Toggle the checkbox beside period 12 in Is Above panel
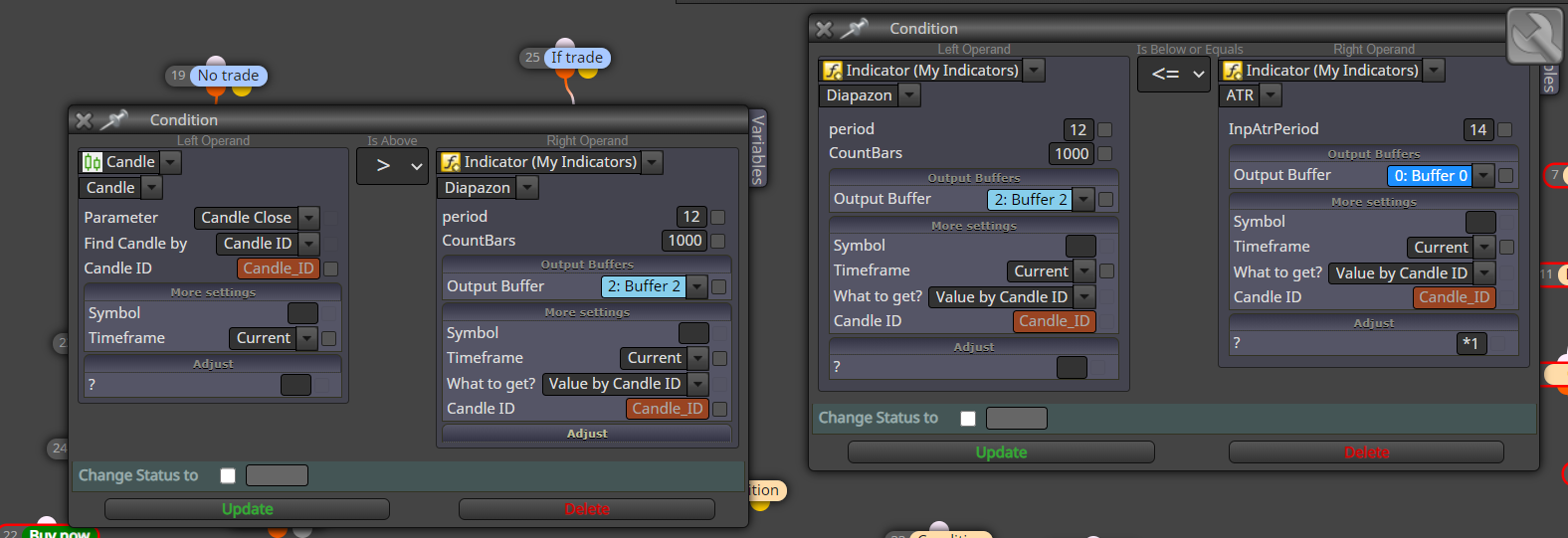Screen dimensions: 1568x538 point(718,217)
